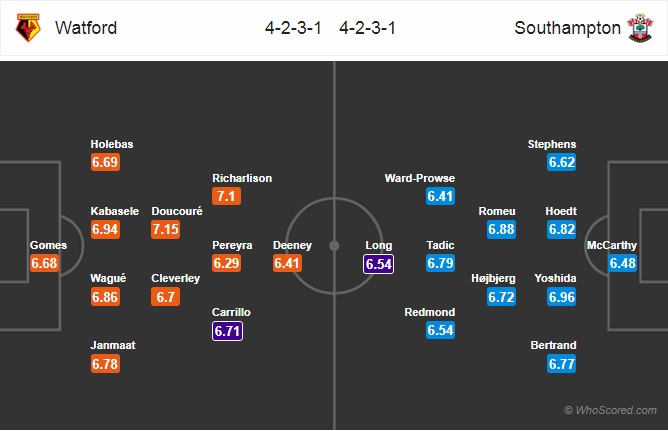Click the Watford club crest icon
Screen dimensions: 668x431
pyautogui.click(x=28, y=28)
